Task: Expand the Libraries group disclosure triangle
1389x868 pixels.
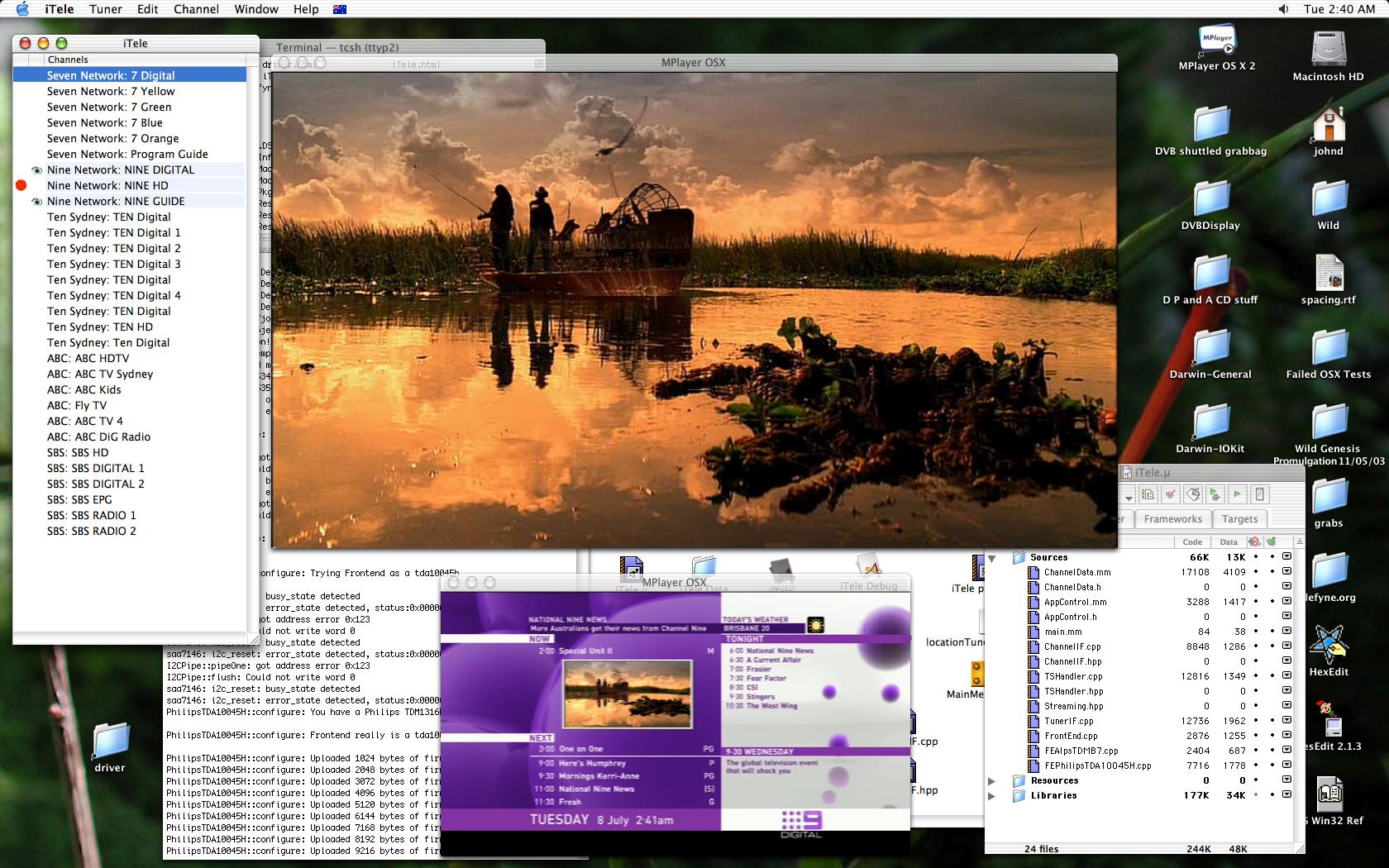Action: point(992,796)
